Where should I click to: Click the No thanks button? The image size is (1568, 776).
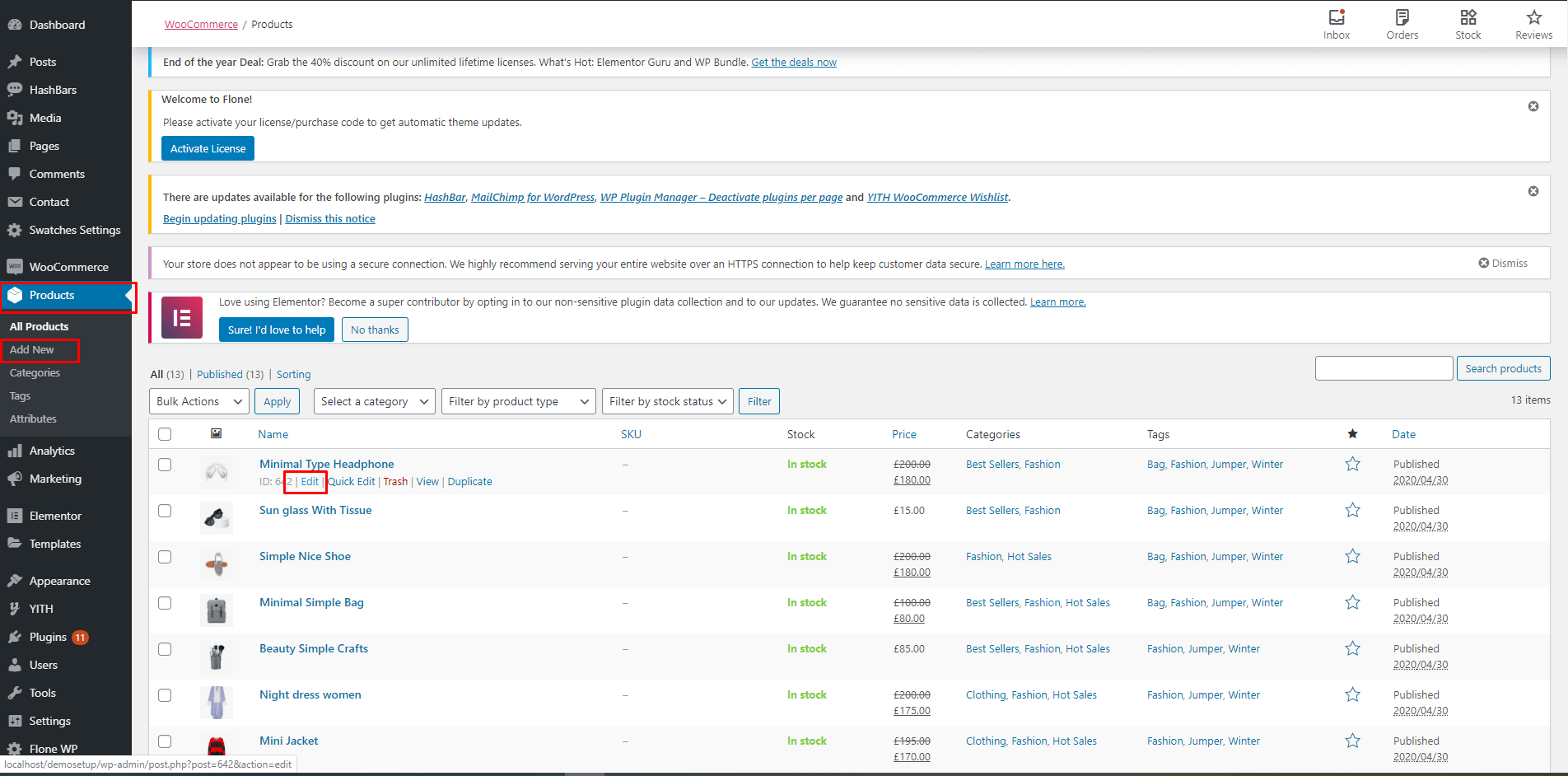point(375,330)
